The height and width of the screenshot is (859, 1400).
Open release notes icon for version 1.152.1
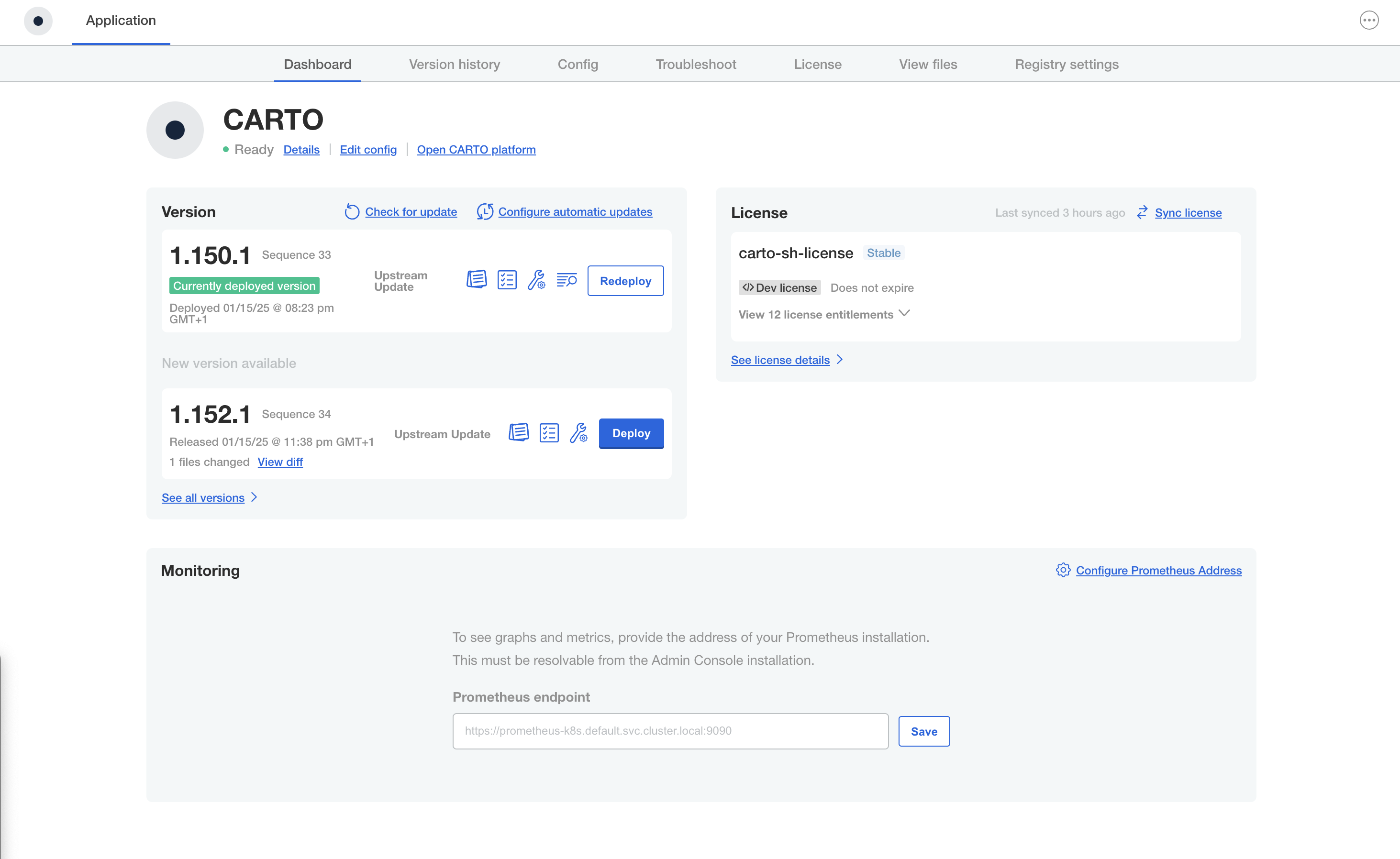pos(518,433)
